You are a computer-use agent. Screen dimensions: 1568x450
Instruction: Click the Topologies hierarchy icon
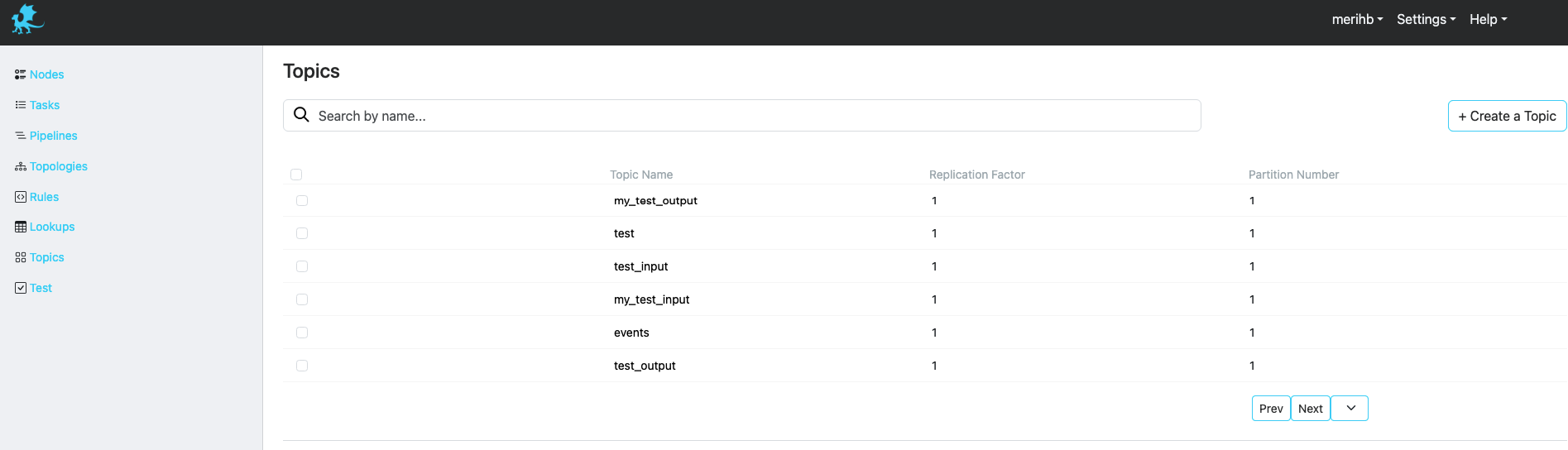pos(21,166)
